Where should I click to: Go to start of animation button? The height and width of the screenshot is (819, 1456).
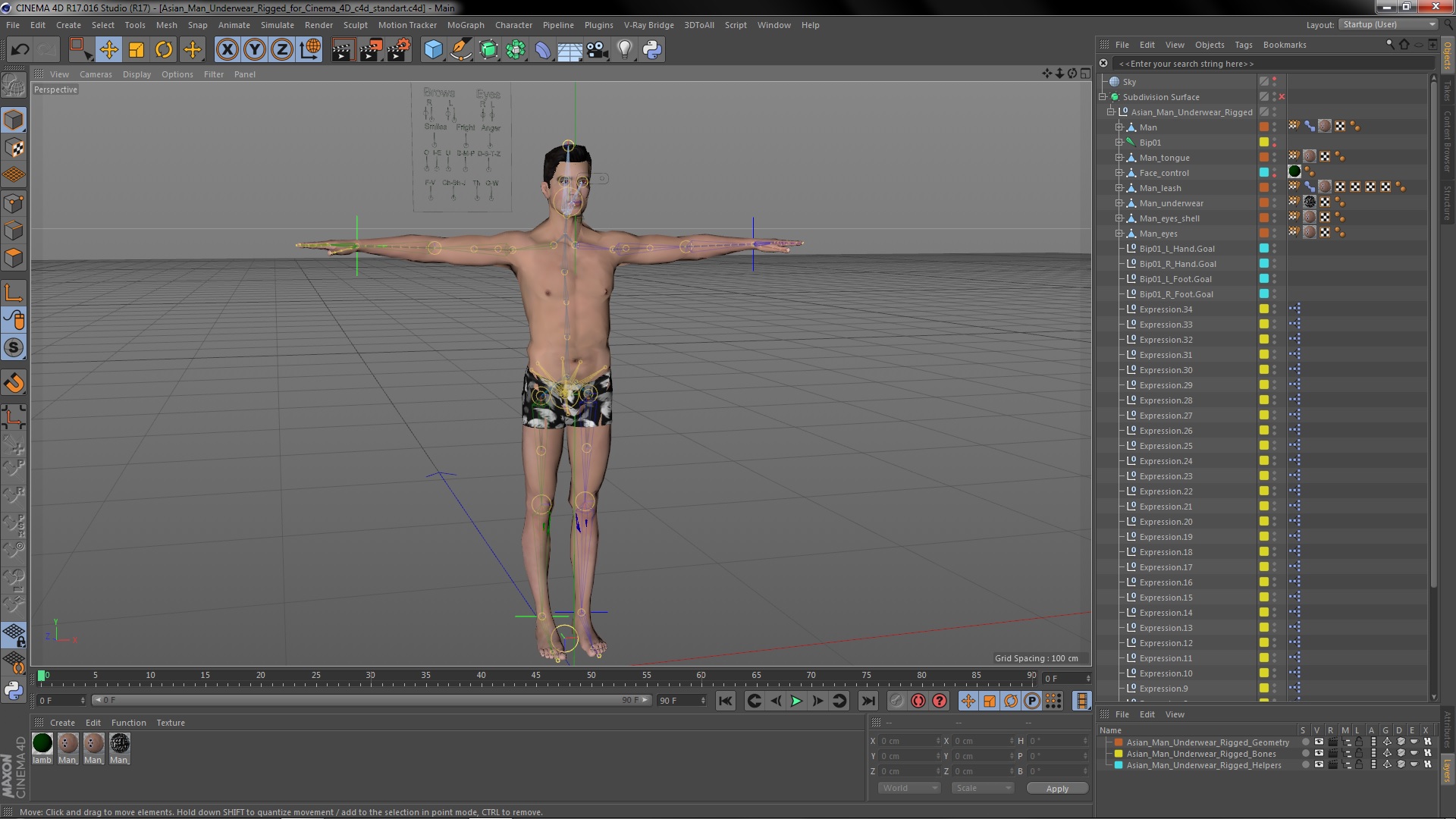[x=726, y=701]
